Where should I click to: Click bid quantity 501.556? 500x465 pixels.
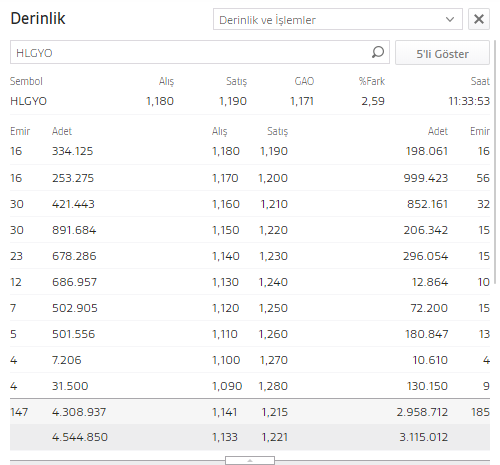tap(73, 334)
